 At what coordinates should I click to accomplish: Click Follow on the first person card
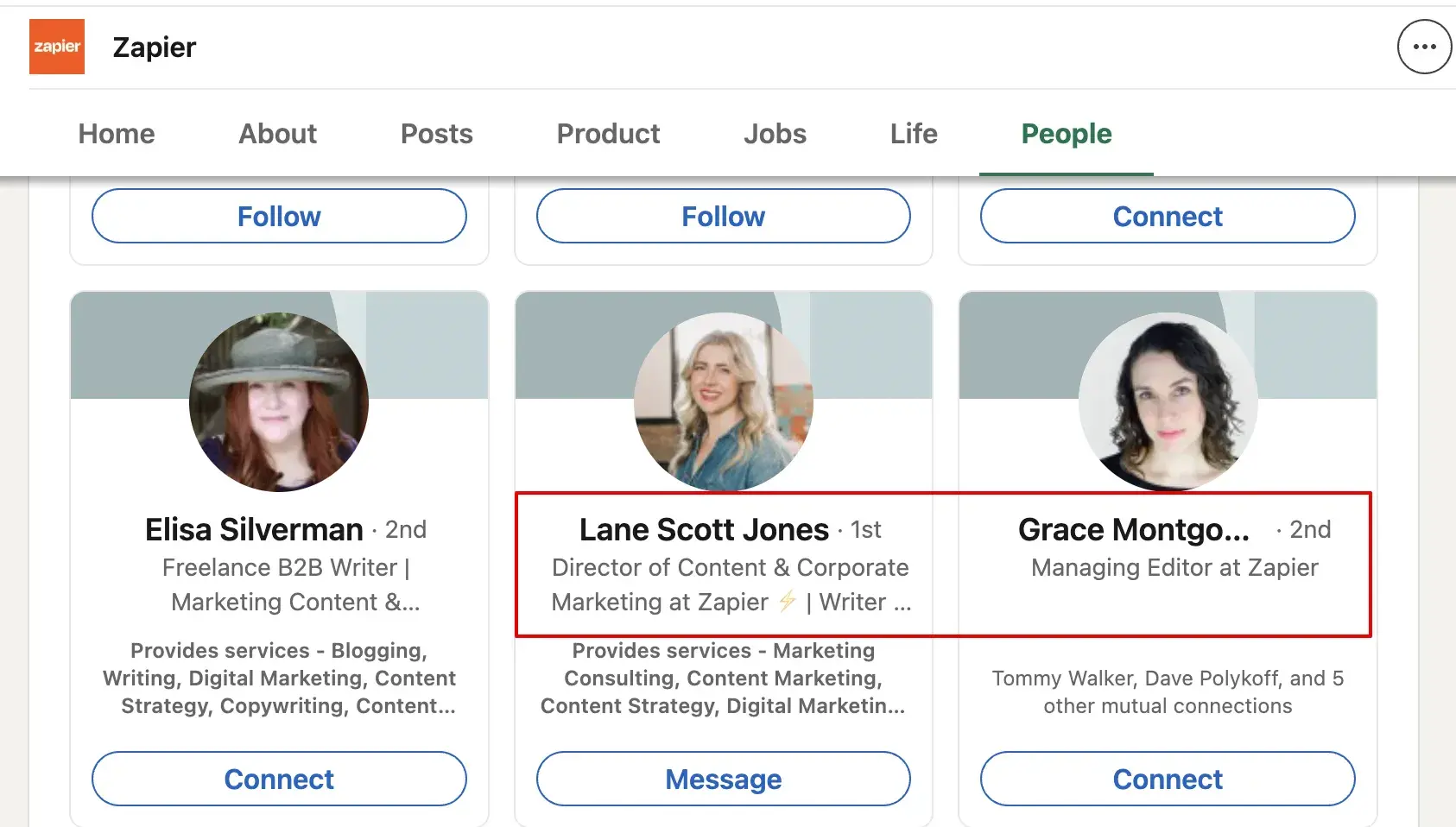(278, 216)
